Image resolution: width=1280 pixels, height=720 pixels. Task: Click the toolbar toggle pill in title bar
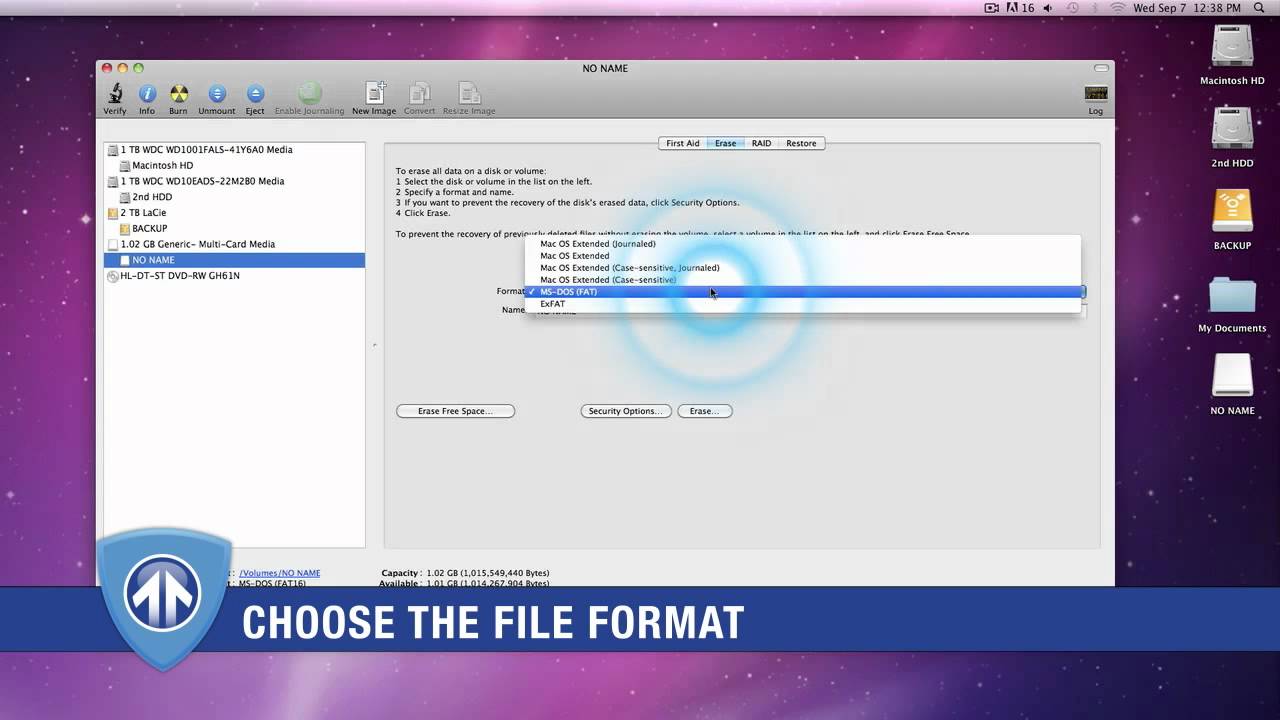pyautogui.click(x=1101, y=68)
